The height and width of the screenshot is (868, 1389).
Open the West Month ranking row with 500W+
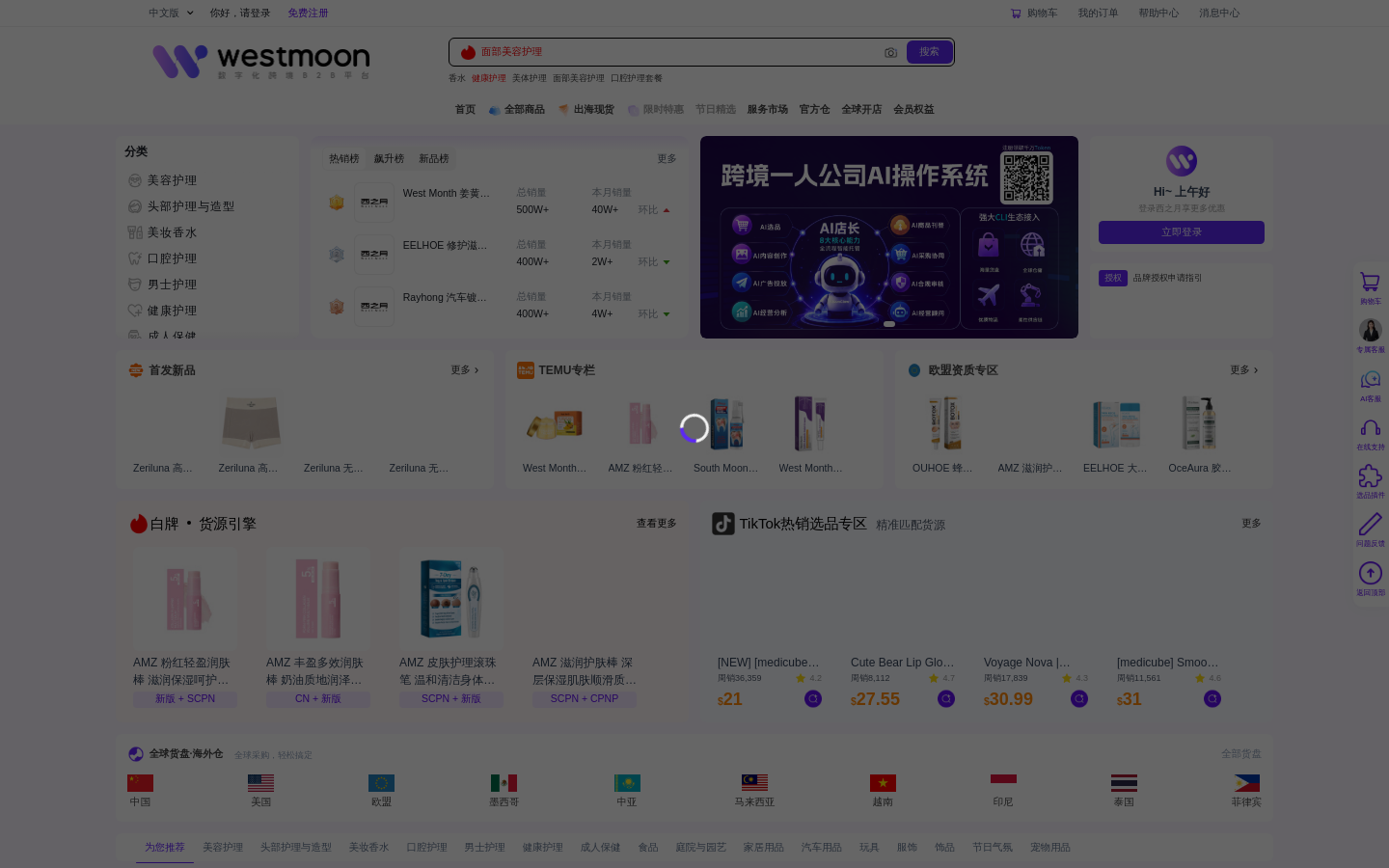pyautogui.click(x=500, y=203)
